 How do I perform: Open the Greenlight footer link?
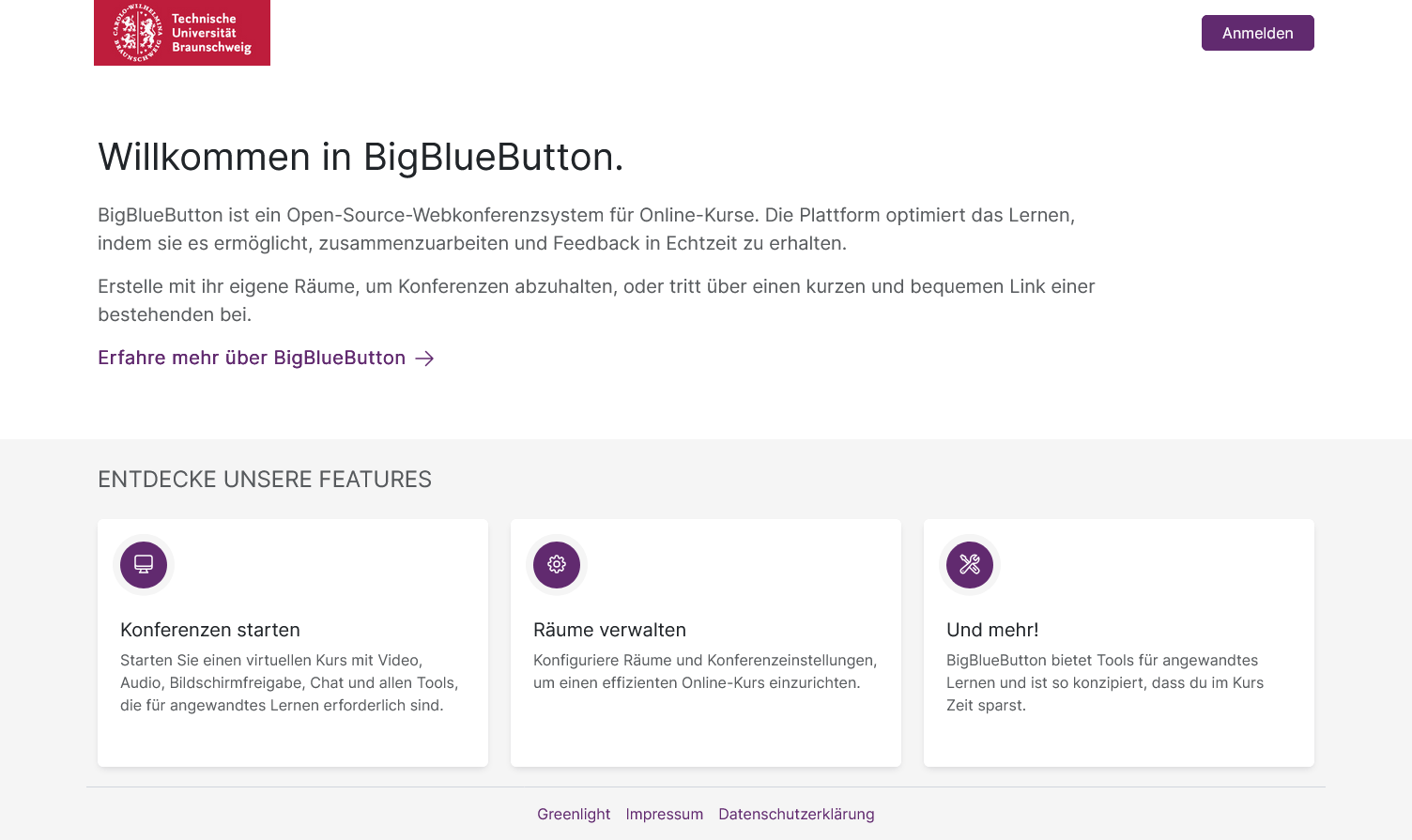[x=574, y=814]
